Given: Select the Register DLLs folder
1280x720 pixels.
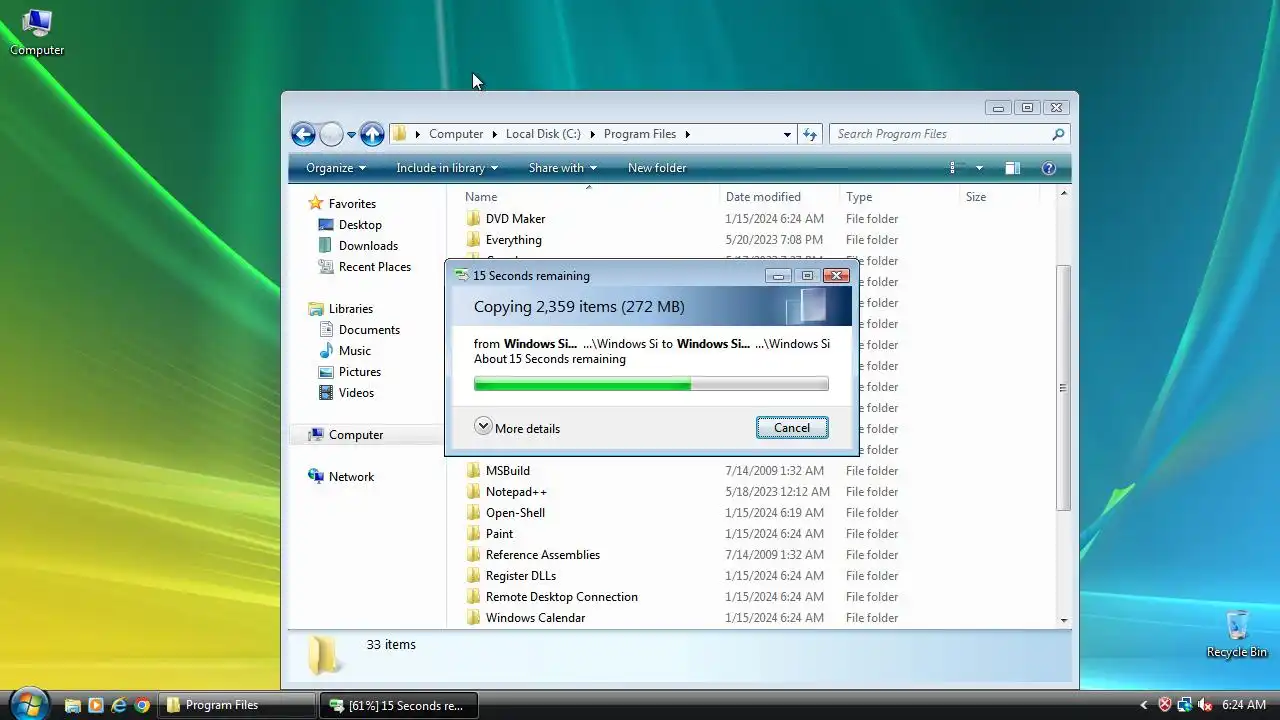Looking at the screenshot, I should pyautogui.click(x=520, y=576).
